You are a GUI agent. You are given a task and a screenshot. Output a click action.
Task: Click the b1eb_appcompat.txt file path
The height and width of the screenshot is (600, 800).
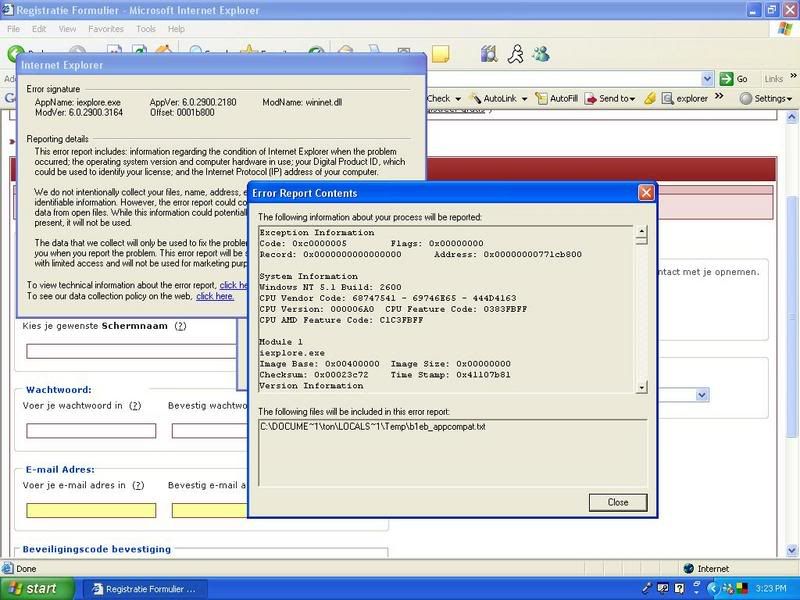click(x=373, y=427)
